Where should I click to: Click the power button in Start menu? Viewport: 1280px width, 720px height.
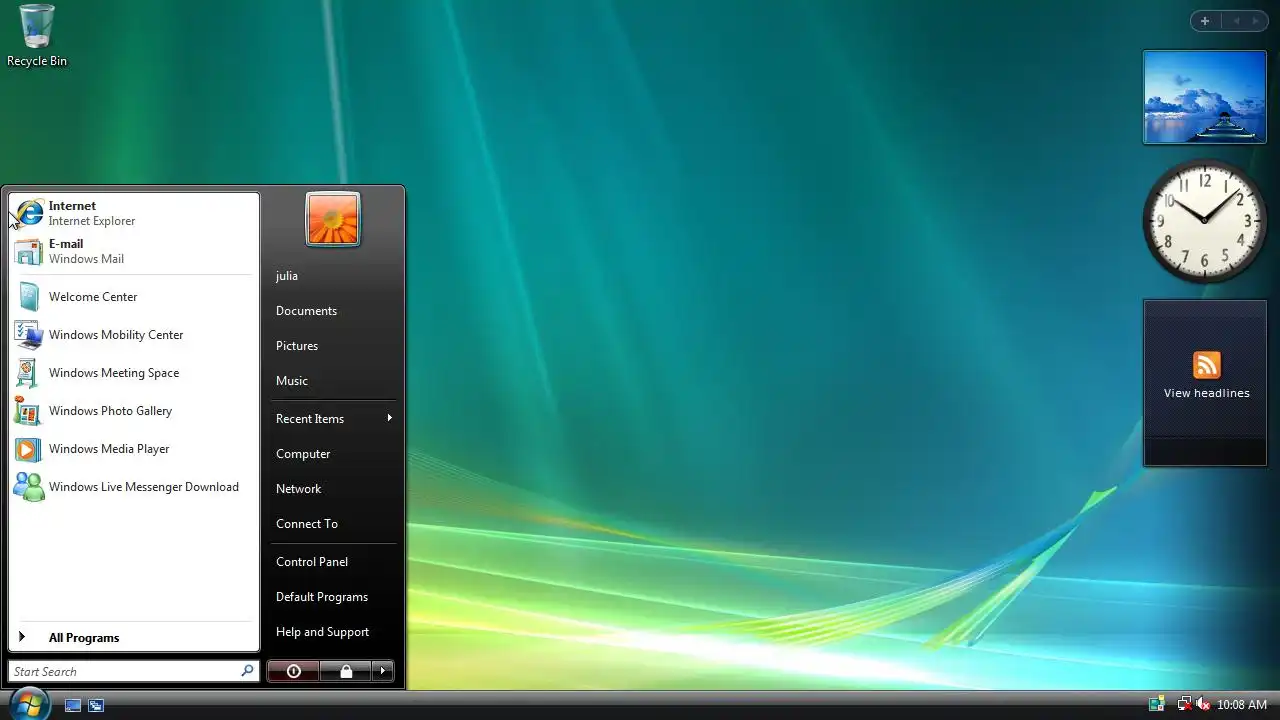tap(294, 672)
